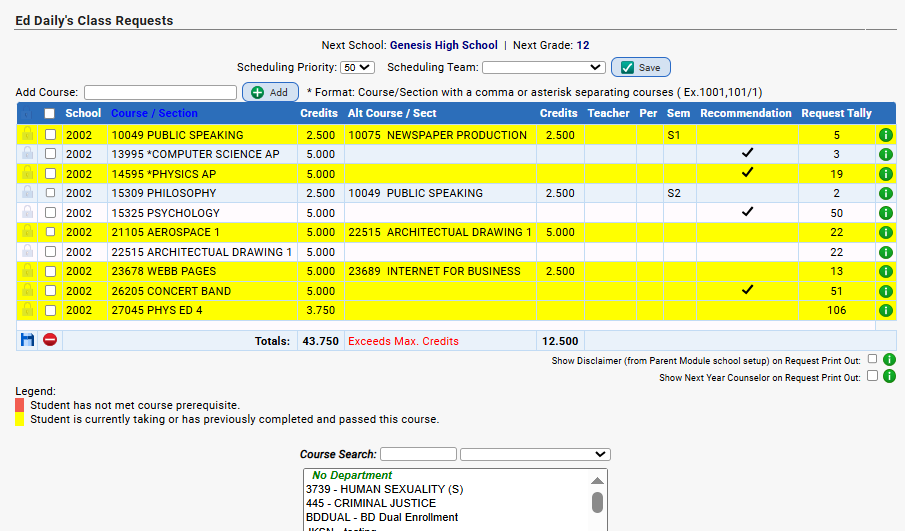Open info icon for AEROSPACE 1 row
The width and height of the screenshot is (905, 531).
click(x=885, y=233)
